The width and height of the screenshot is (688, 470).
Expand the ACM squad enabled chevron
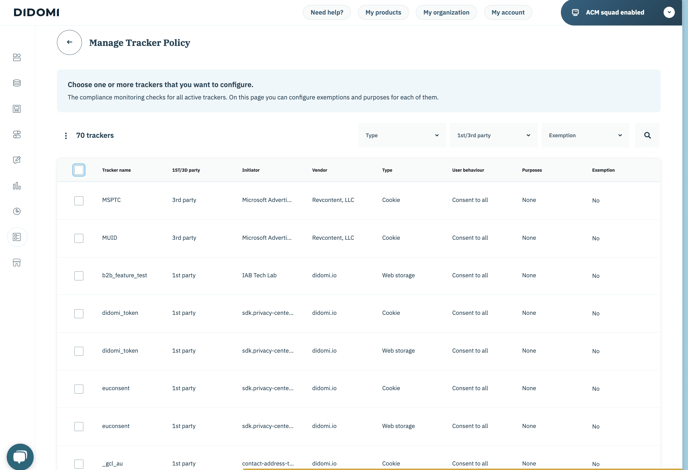point(669,12)
